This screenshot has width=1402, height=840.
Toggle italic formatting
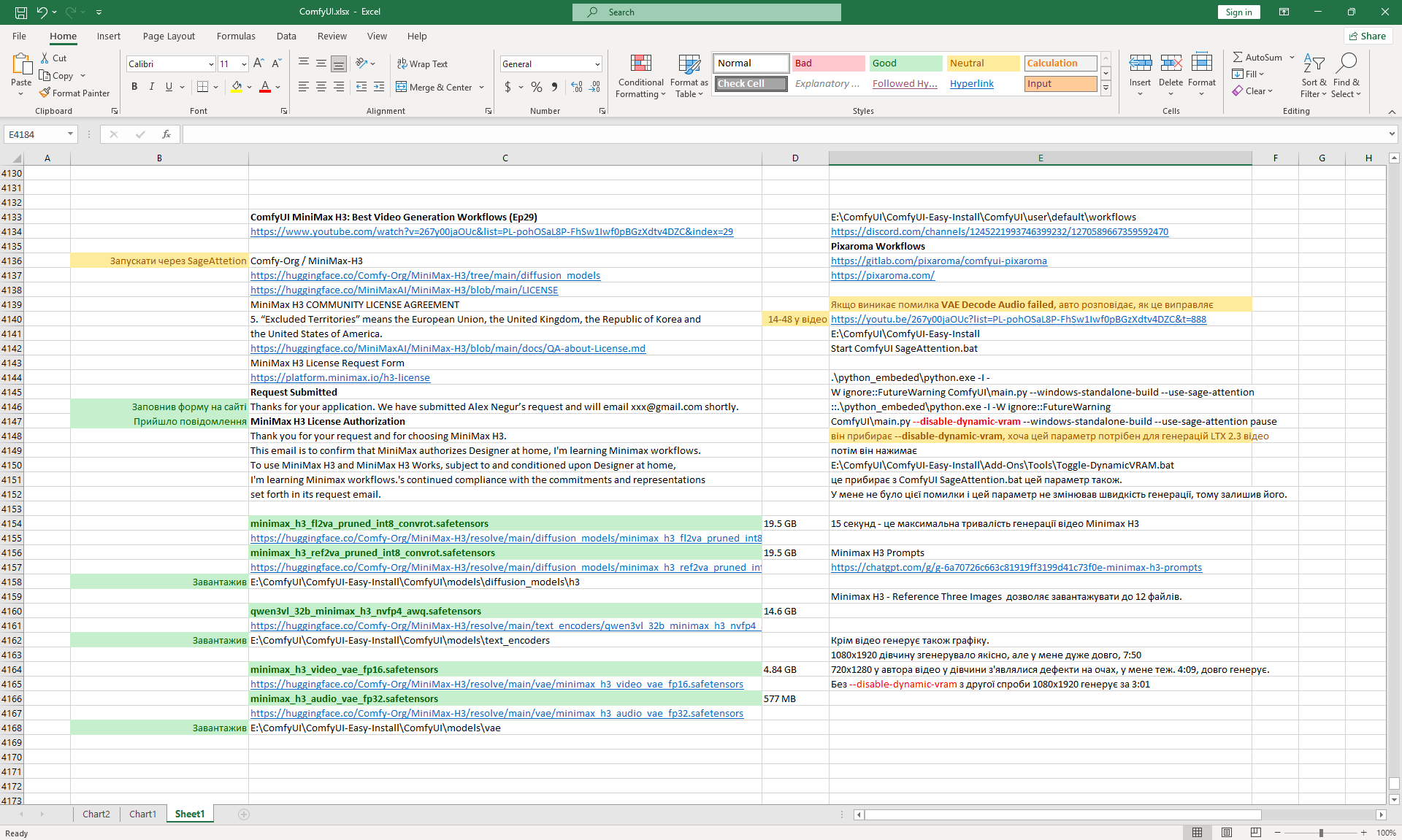(152, 87)
